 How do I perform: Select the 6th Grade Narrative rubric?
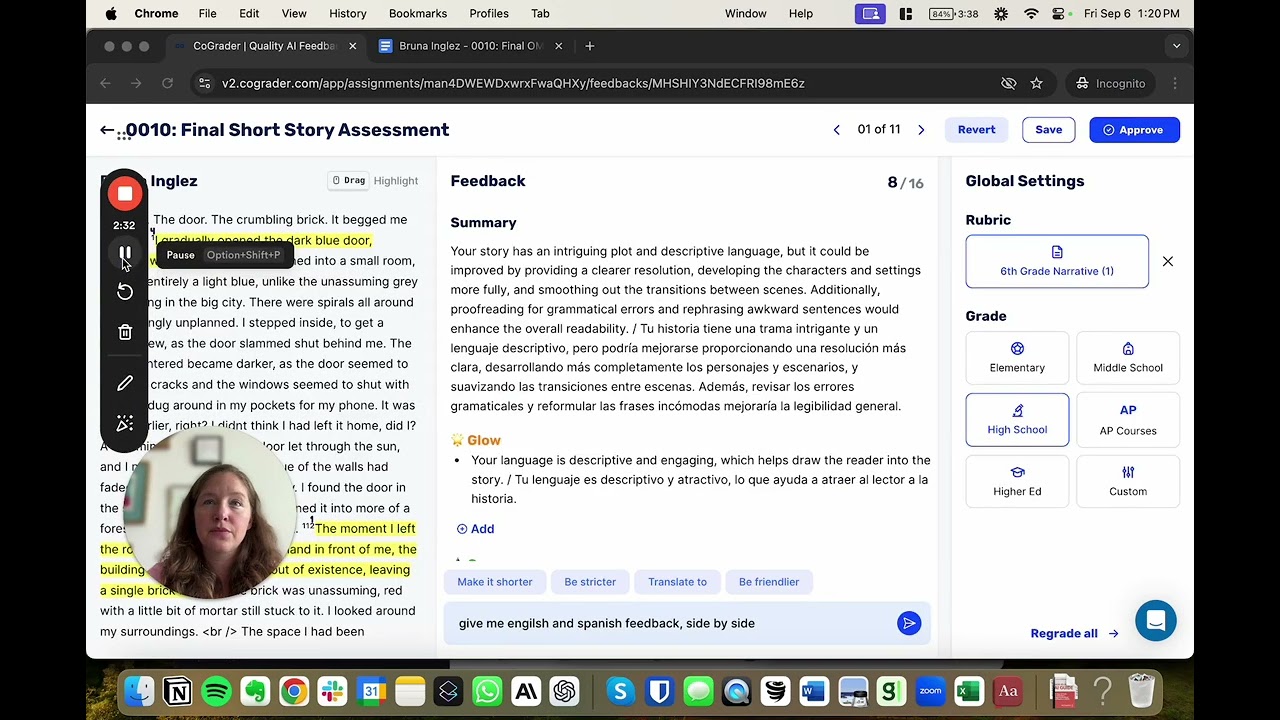point(1057,261)
